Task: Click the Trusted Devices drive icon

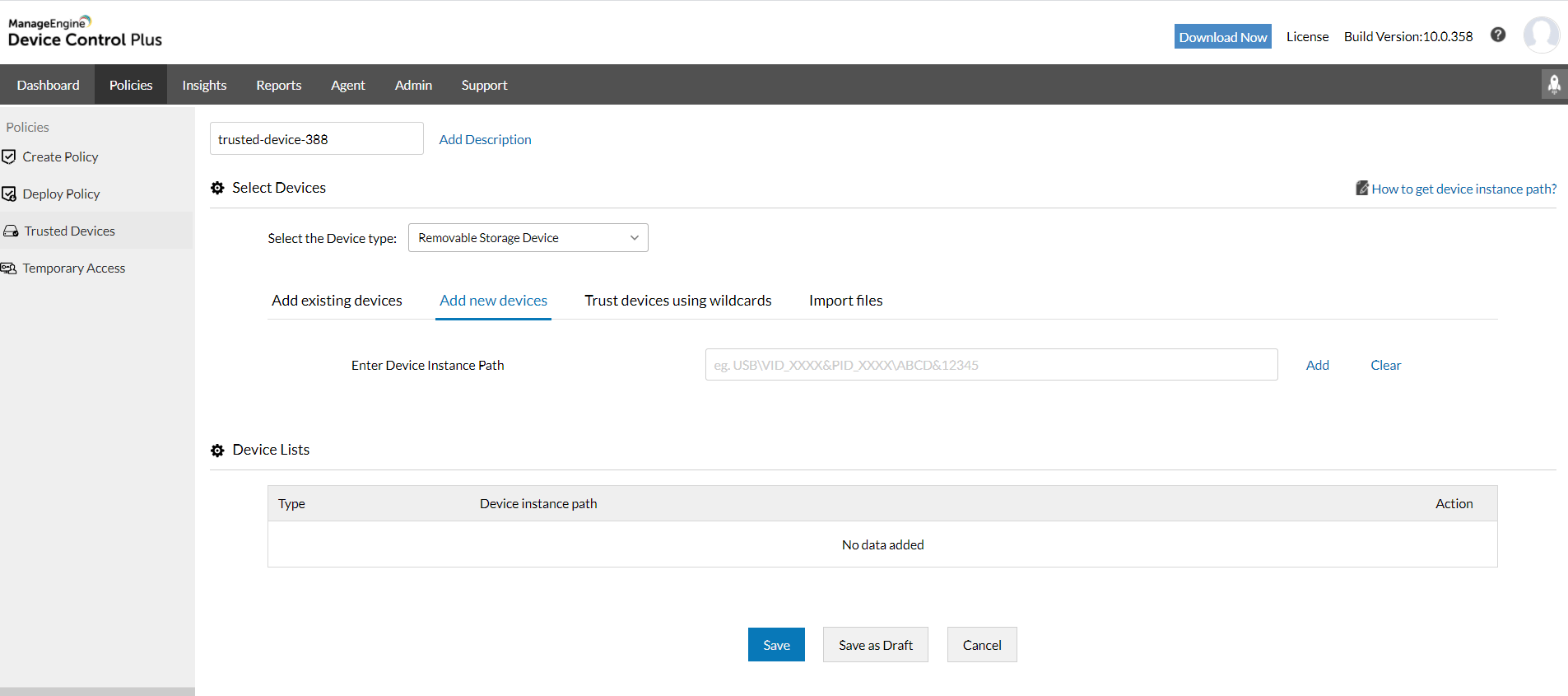Action: point(11,231)
